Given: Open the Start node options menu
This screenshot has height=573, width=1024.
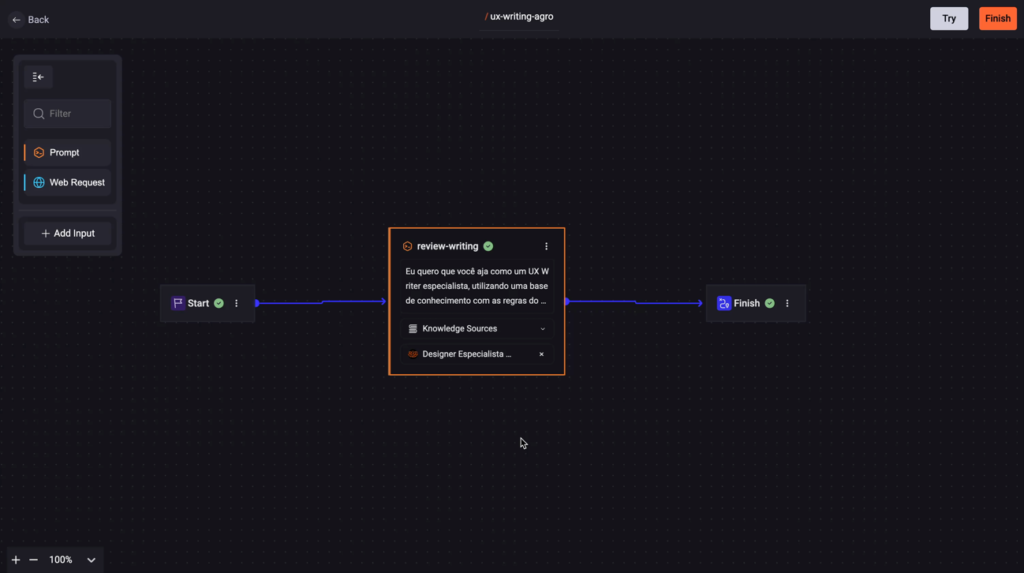Looking at the screenshot, I should 236,303.
